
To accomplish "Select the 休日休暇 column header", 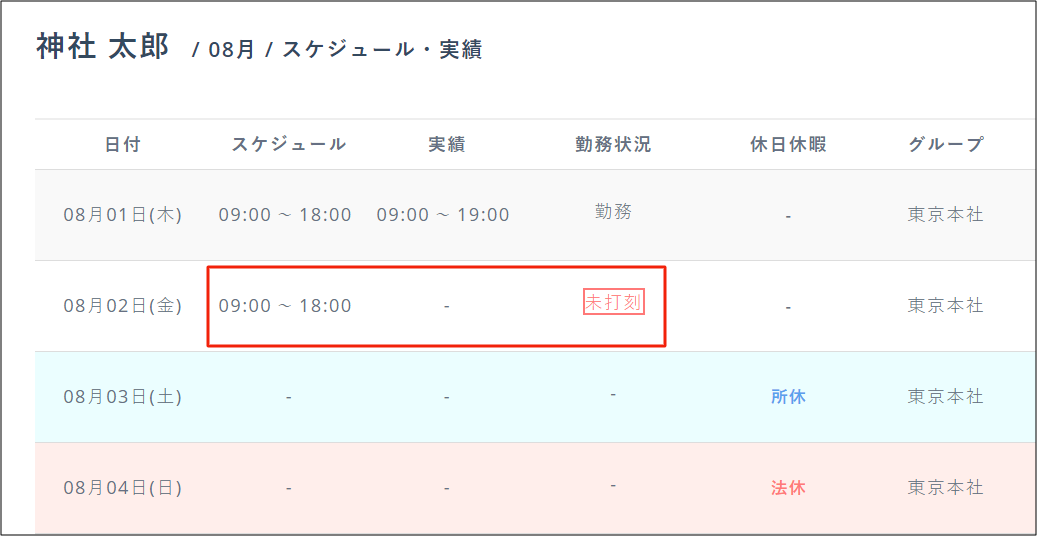I will [x=788, y=144].
